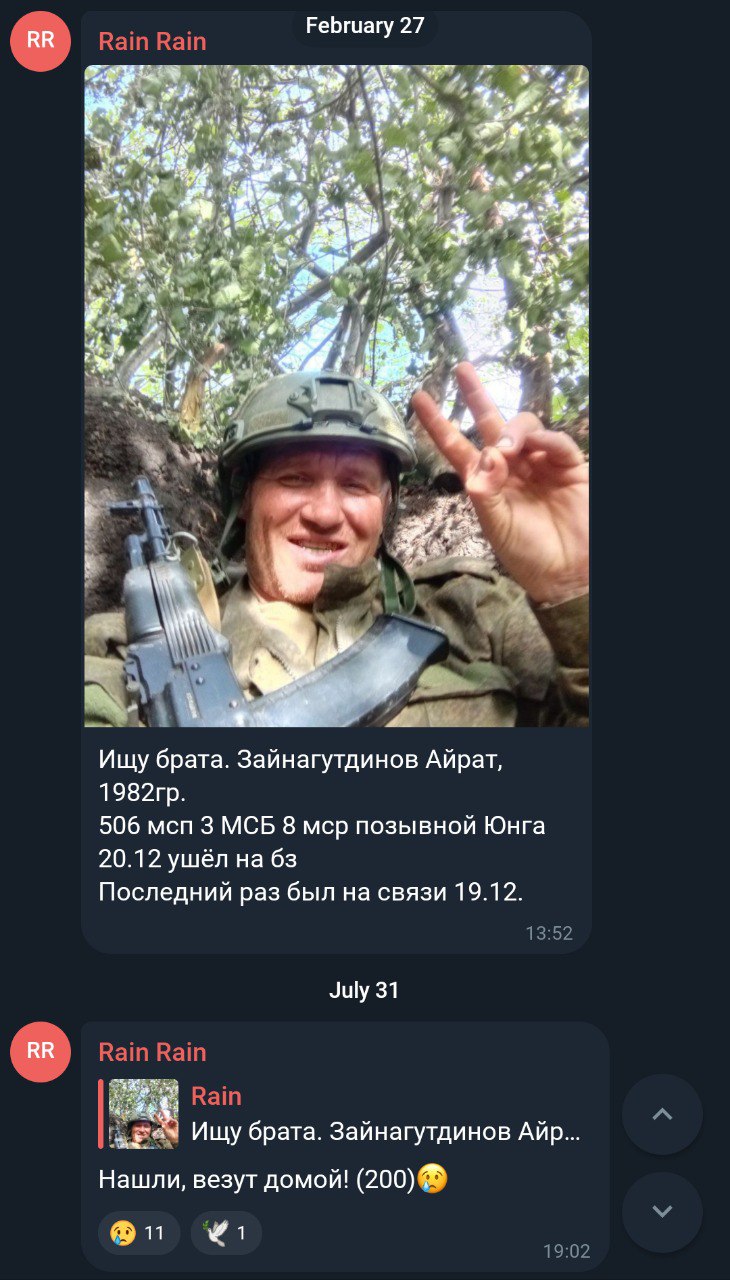Click the February 27 date badge
Viewport: 730px width, 1280px height.
(x=365, y=26)
